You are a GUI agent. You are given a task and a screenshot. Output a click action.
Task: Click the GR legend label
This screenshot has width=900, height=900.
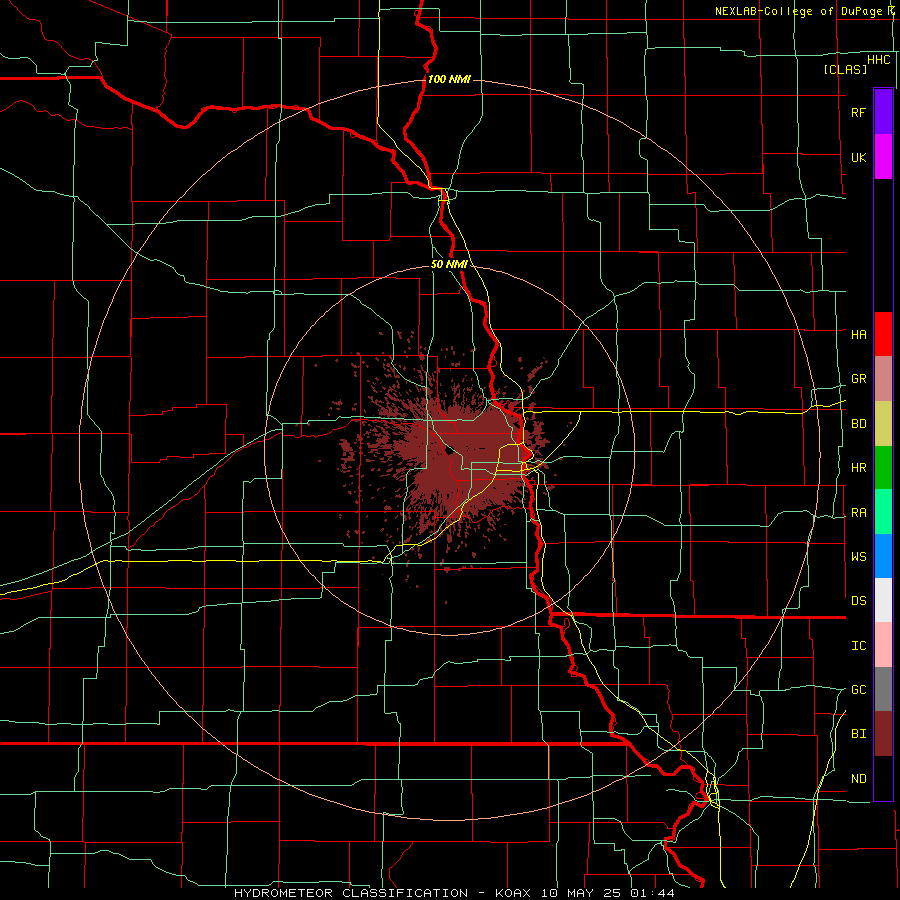pyautogui.click(x=858, y=379)
